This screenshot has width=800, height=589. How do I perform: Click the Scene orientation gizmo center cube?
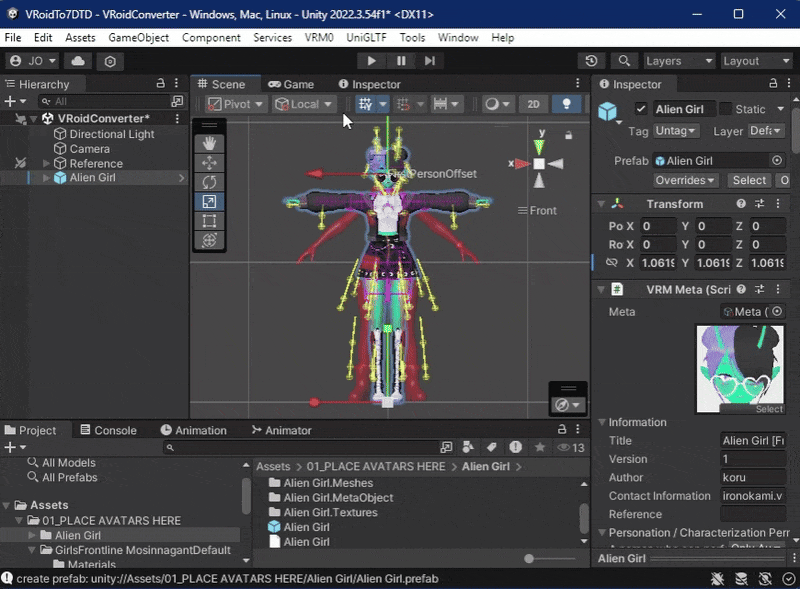tap(539, 164)
